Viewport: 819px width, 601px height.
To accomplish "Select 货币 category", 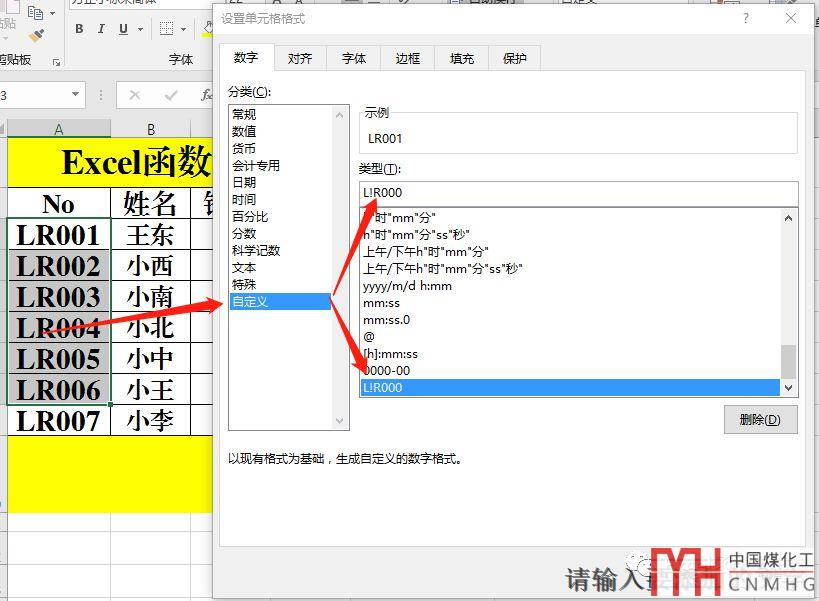I will (x=281, y=148).
